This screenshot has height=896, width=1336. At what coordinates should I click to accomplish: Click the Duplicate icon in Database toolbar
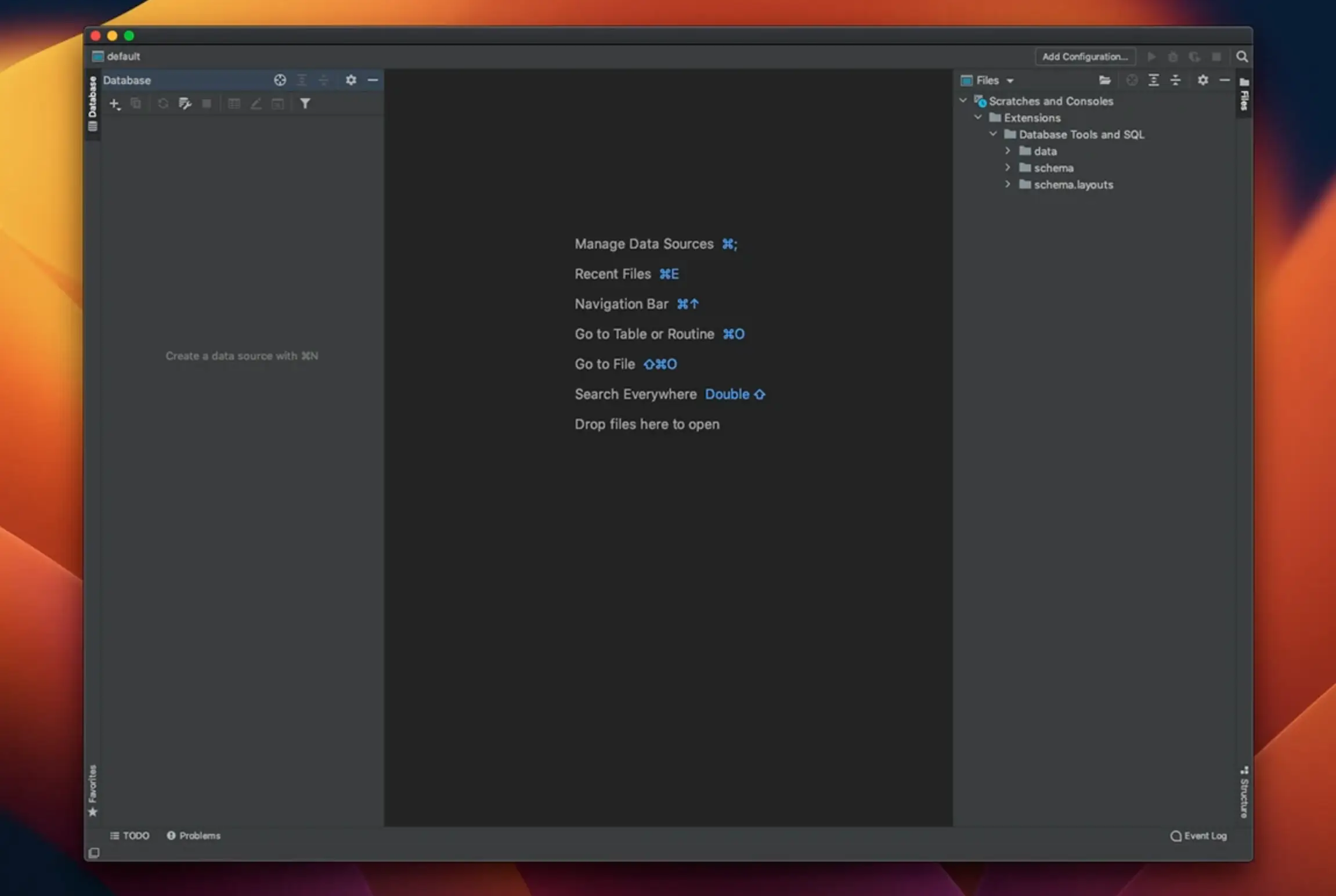(136, 104)
